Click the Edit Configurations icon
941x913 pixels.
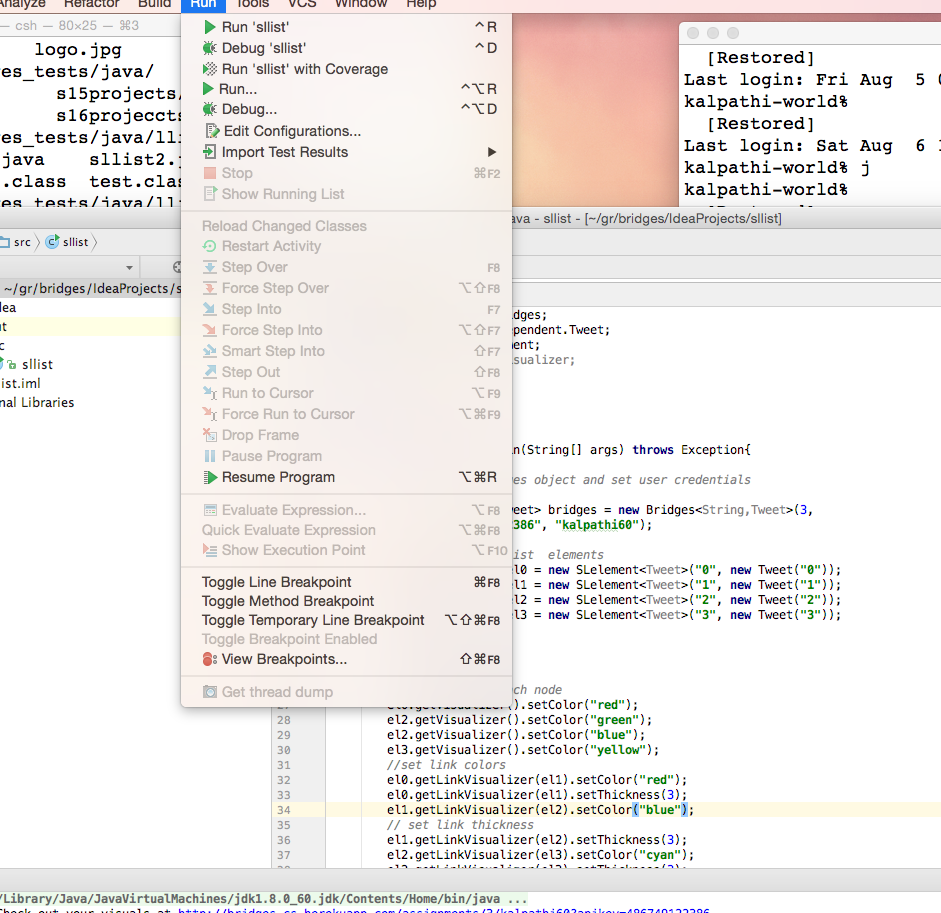click(x=210, y=131)
